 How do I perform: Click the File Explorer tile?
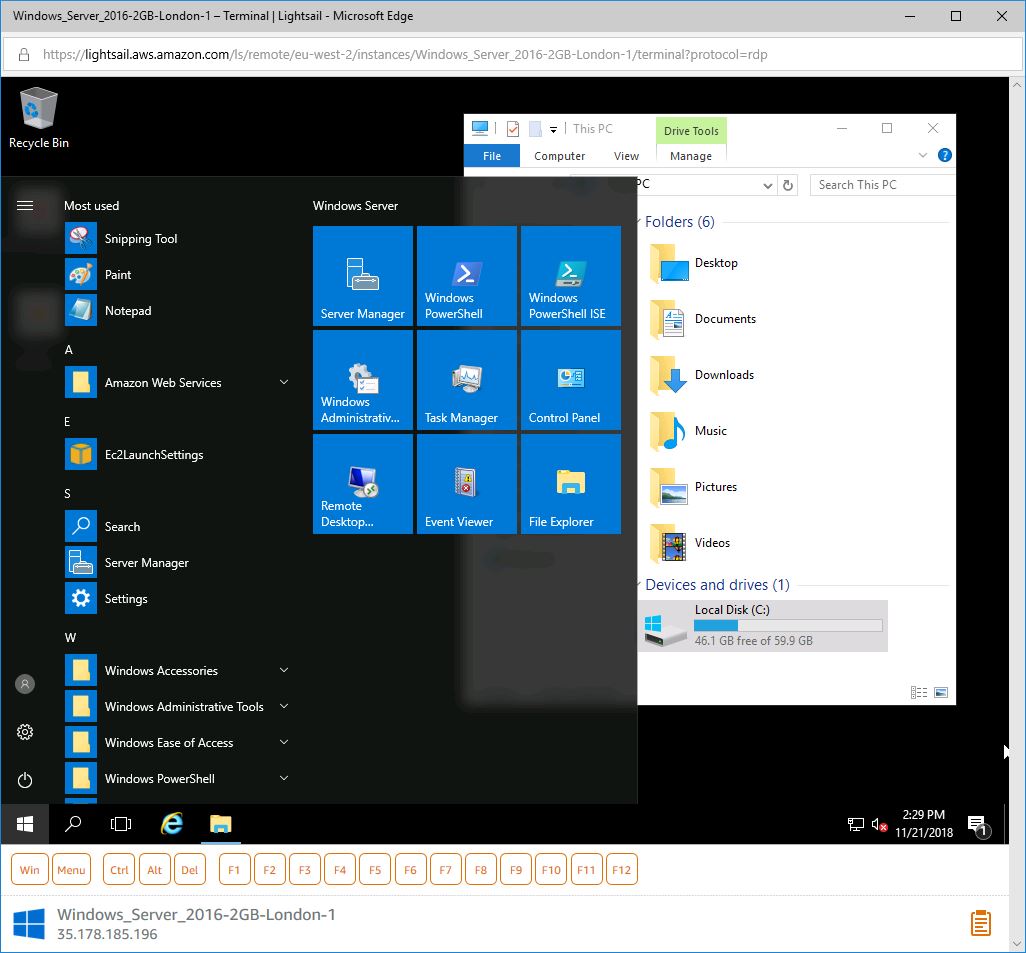pyautogui.click(x=571, y=484)
